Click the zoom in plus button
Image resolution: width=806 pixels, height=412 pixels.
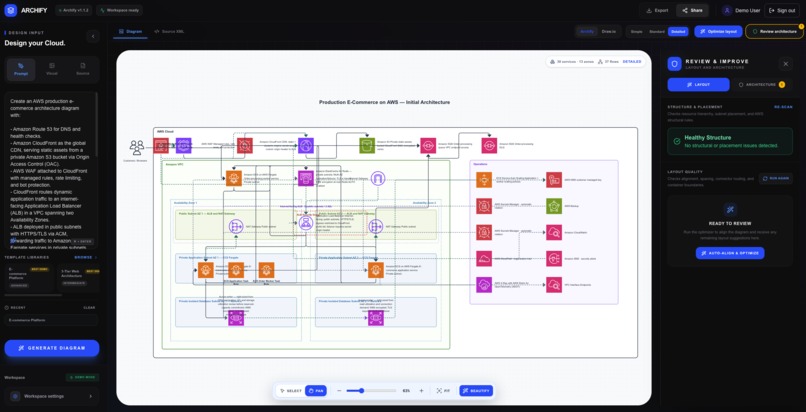[422, 391]
